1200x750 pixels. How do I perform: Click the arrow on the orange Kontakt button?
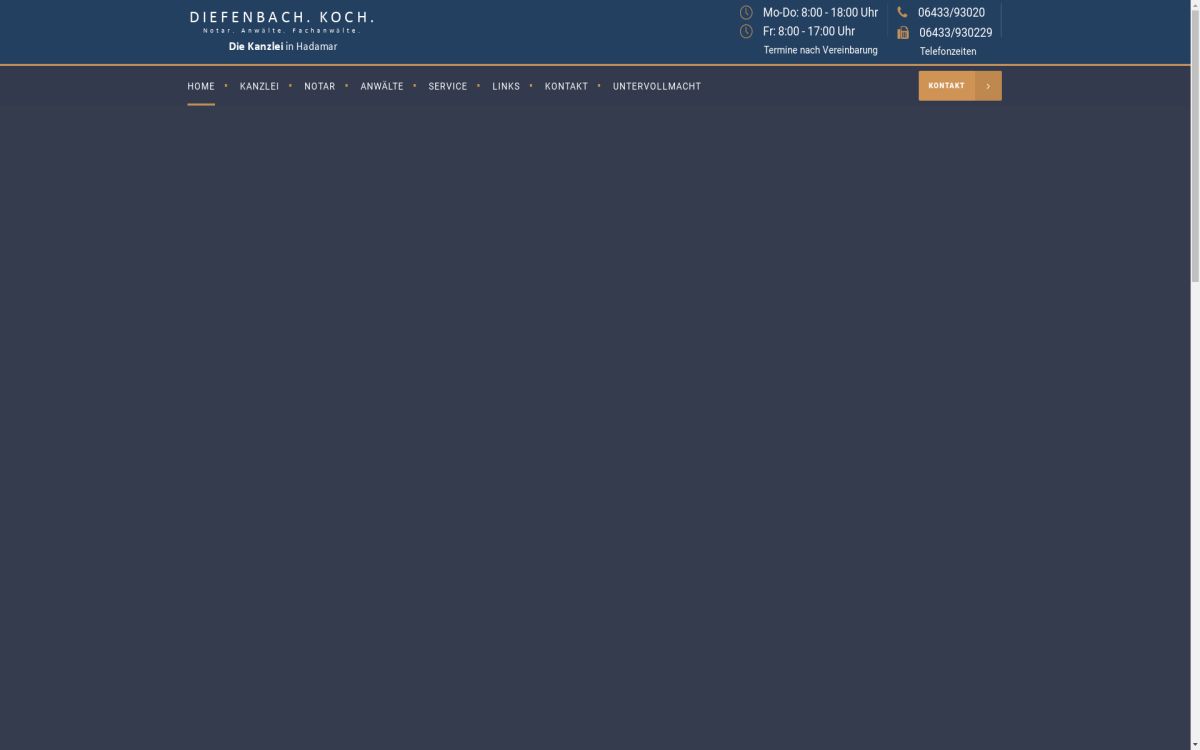[988, 86]
